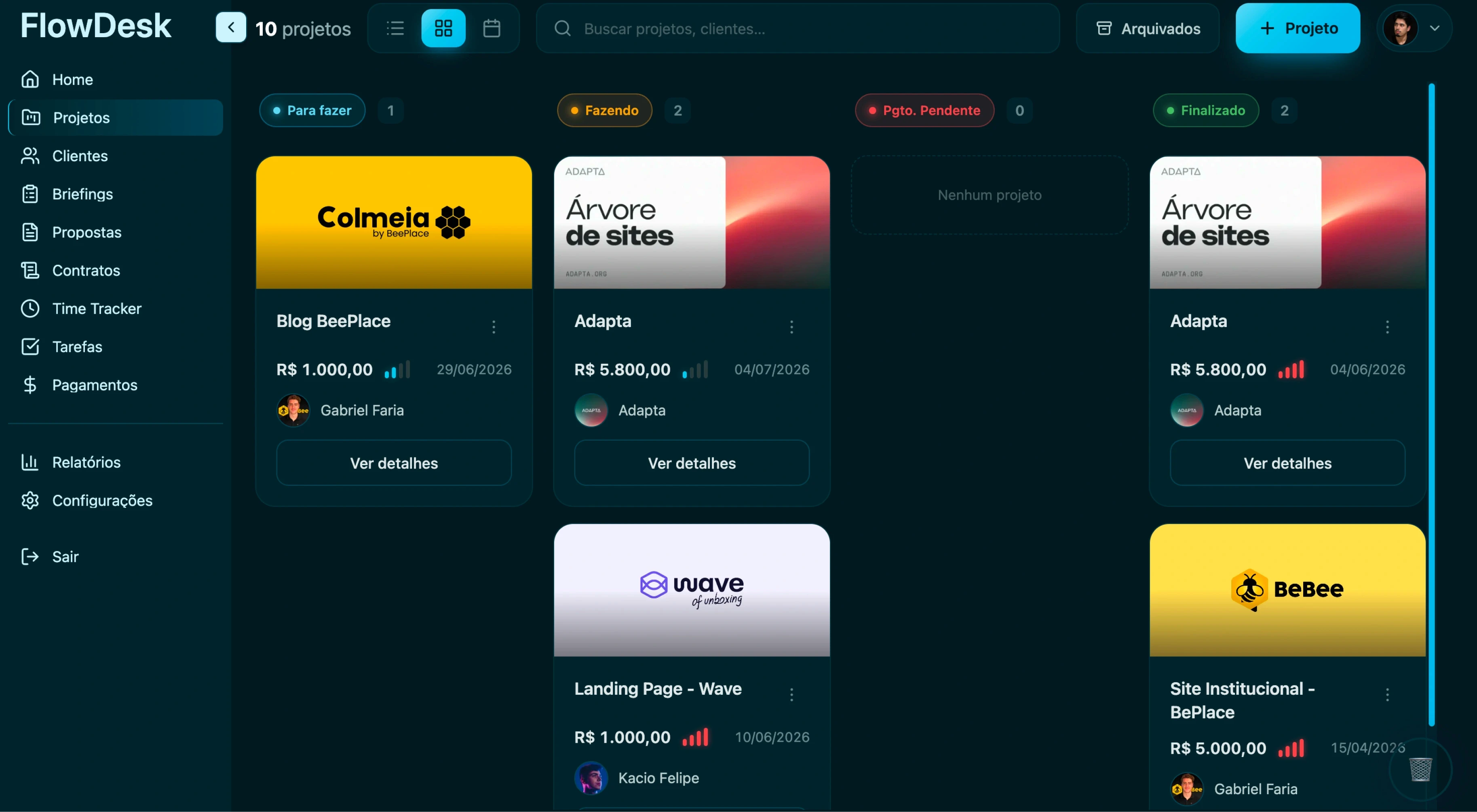The width and height of the screenshot is (1477, 812).
Task: Click the Arquivados box icon
Action: (1104, 28)
